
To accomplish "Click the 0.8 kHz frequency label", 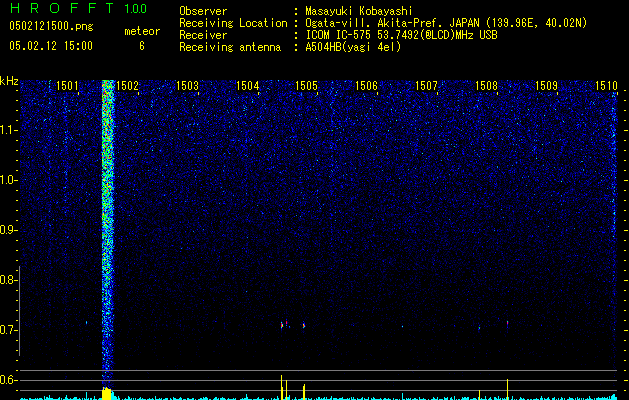I will (8, 280).
